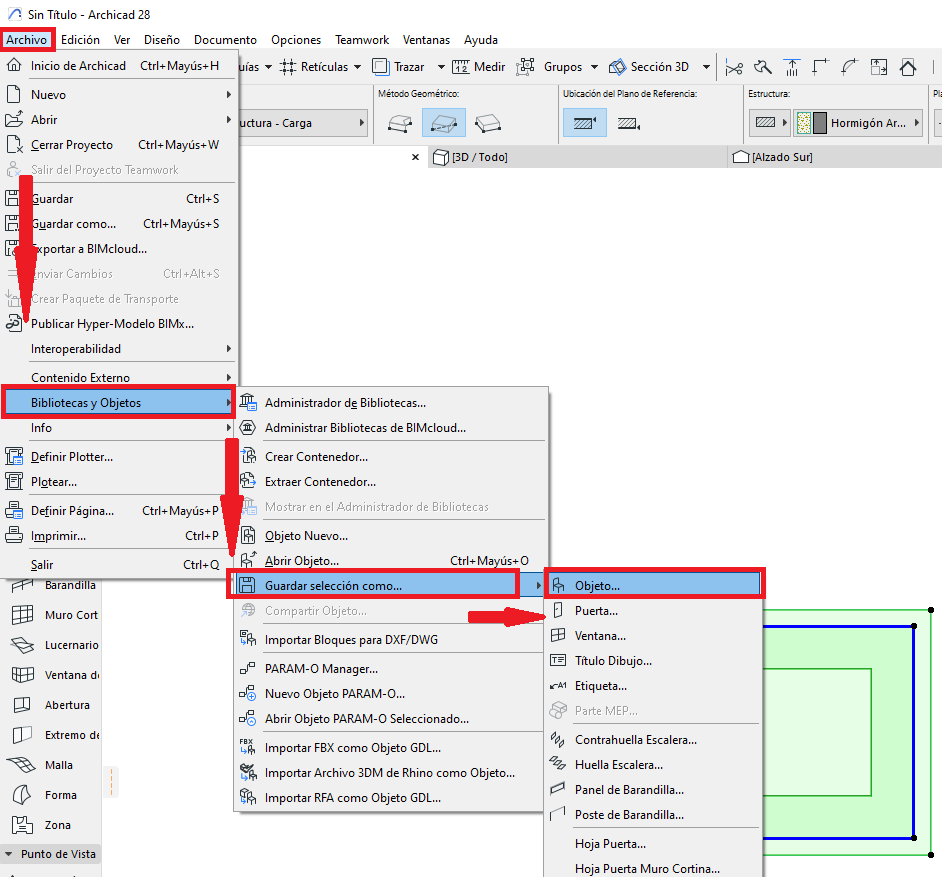
Task: Open the Alzado Sur tab
Action: point(781,157)
